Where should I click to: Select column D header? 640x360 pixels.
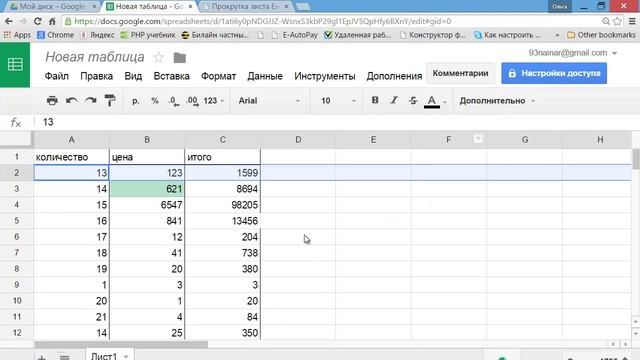pyautogui.click(x=298, y=140)
